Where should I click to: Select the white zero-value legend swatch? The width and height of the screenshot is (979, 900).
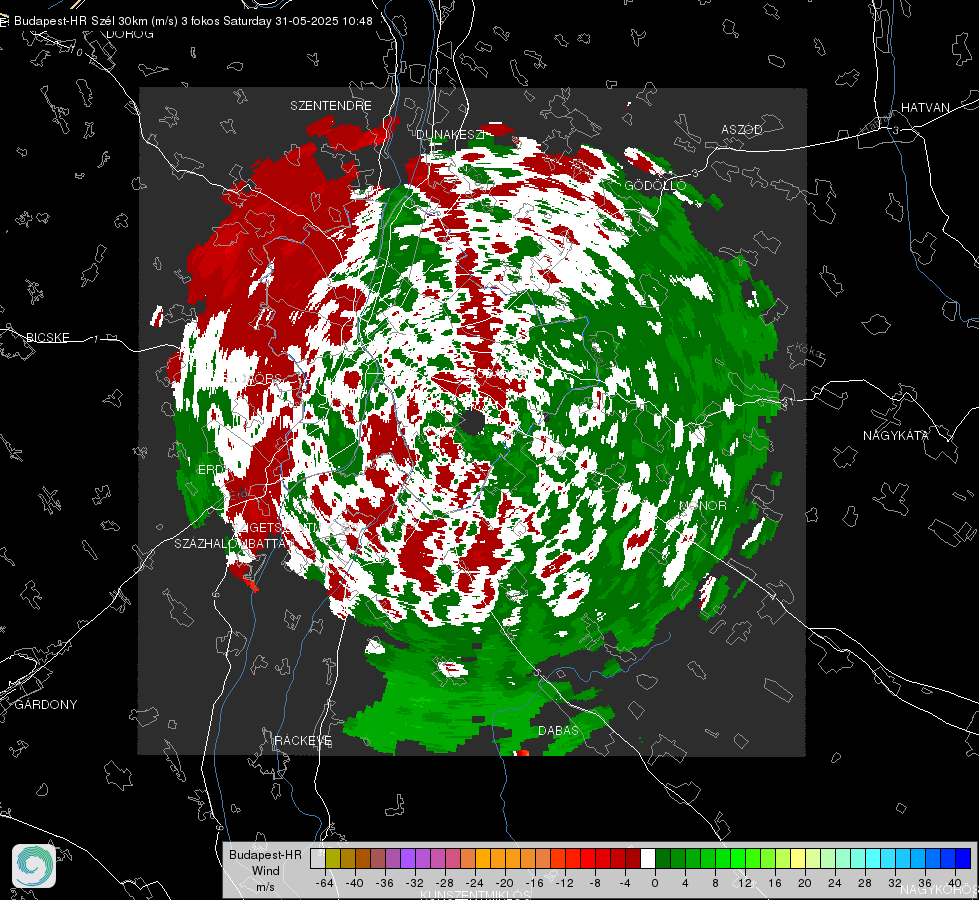point(648,858)
